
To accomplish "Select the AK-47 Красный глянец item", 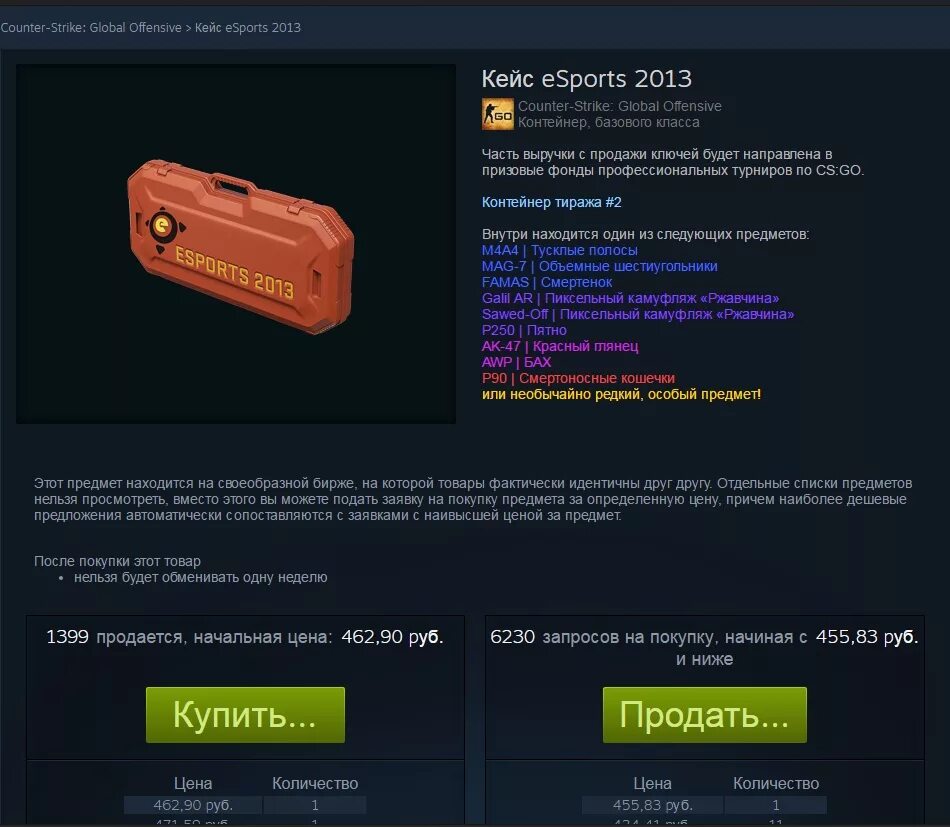I will tap(560, 346).
